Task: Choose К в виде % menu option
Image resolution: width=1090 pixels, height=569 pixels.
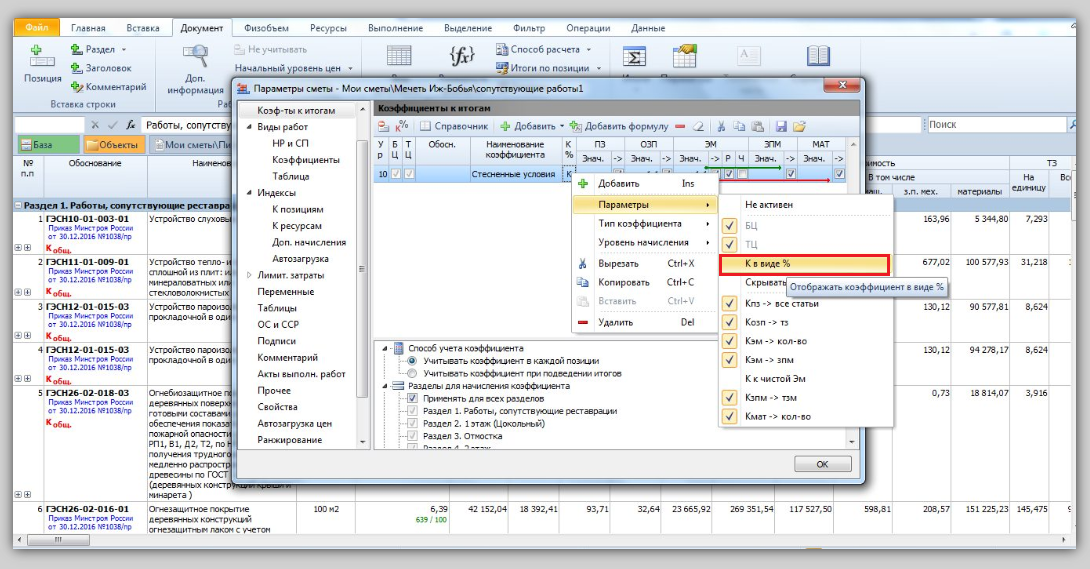Action: coord(804,264)
